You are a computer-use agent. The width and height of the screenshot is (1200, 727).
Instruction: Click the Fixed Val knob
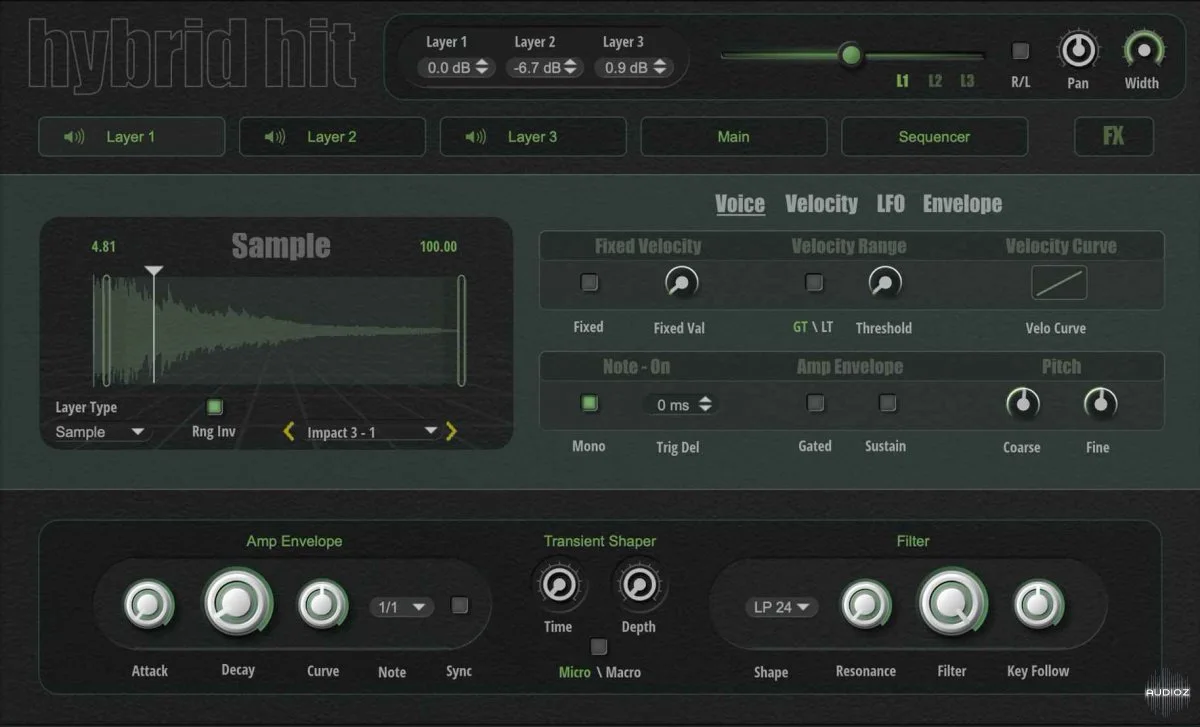pos(681,284)
